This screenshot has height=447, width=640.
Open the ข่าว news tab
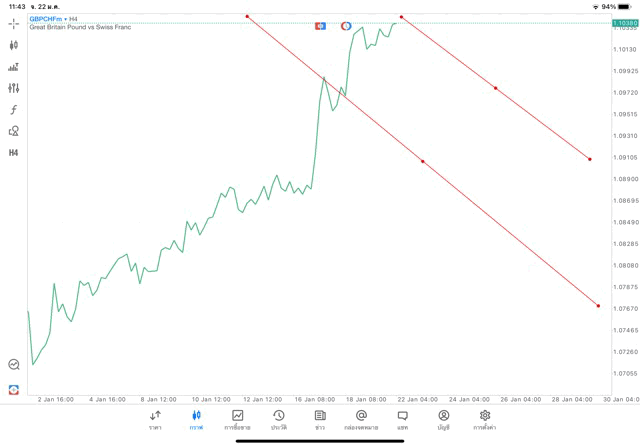tap(320, 420)
